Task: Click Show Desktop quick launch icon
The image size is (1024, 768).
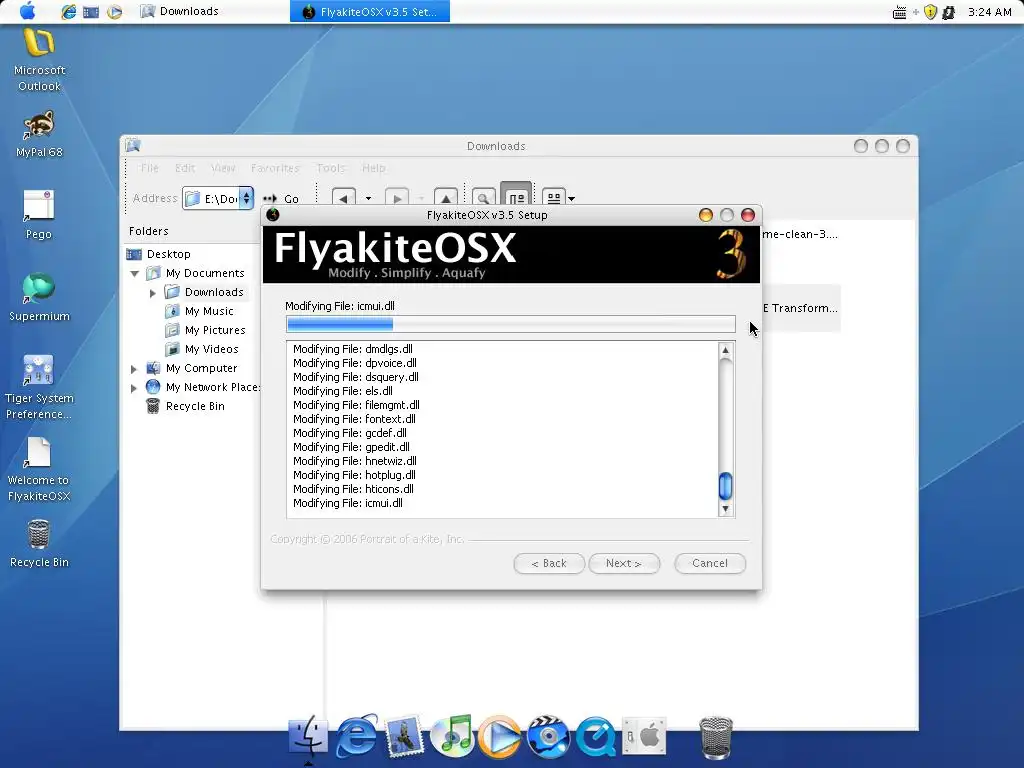Action: (91, 12)
